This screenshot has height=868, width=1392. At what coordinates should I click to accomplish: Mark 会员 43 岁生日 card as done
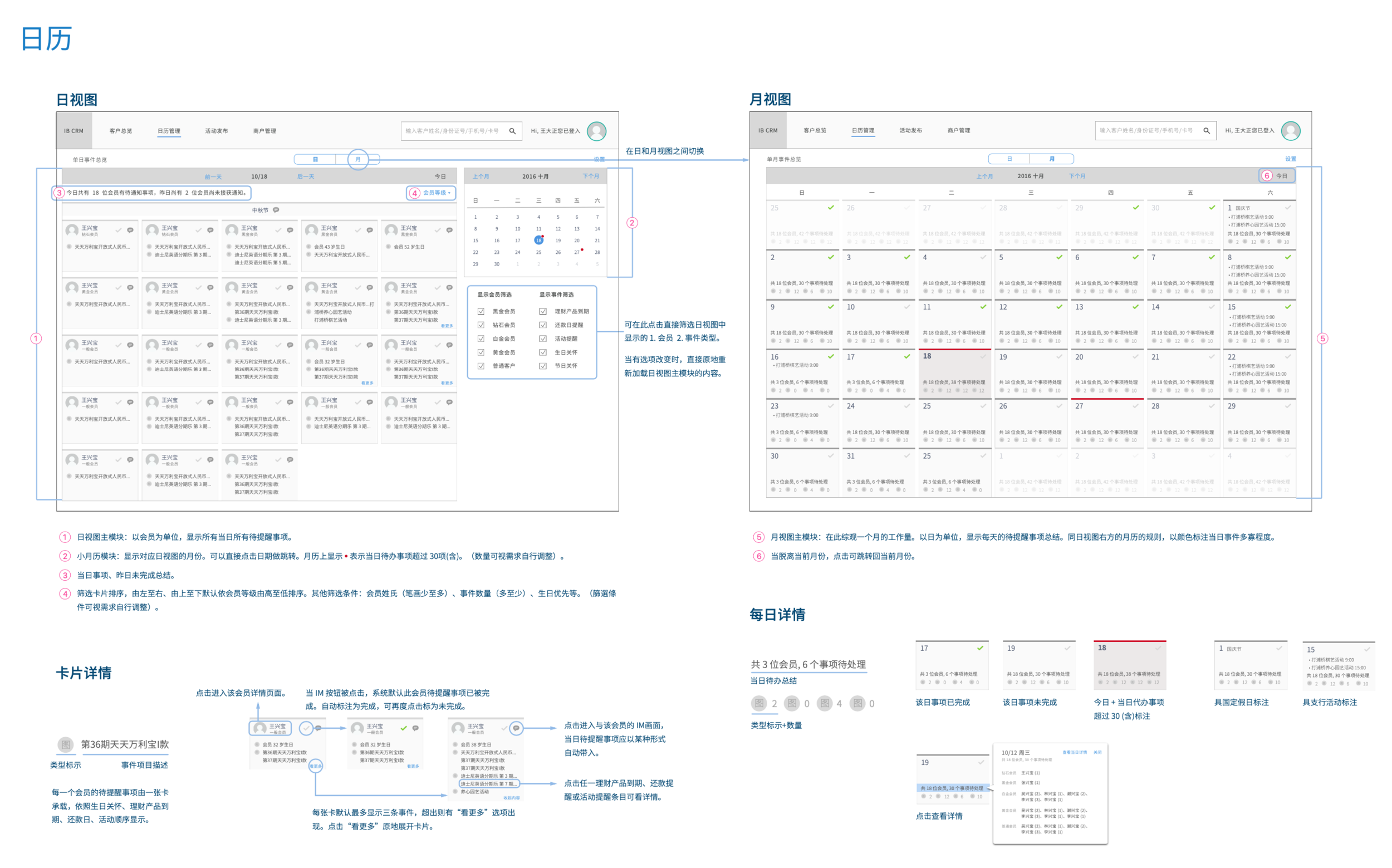pos(357,230)
